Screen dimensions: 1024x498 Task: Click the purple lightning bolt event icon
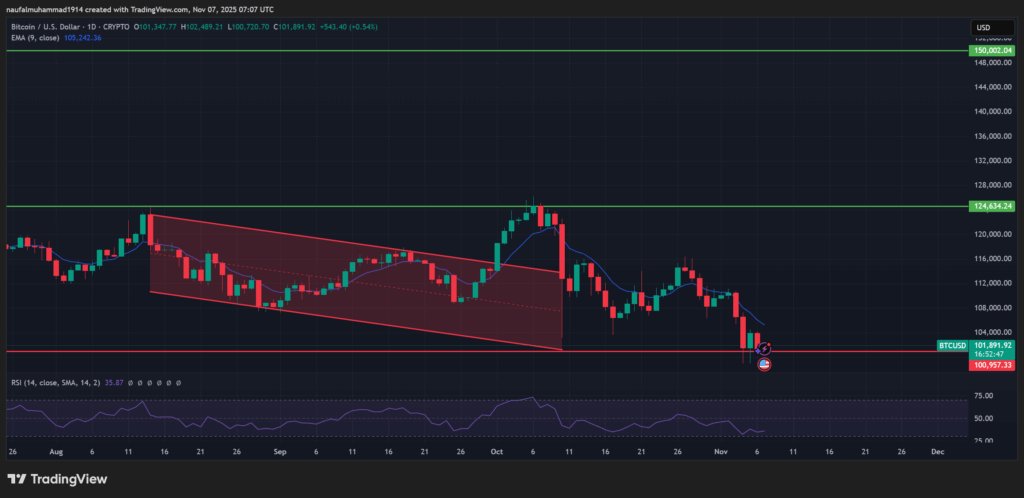coord(765,348)
